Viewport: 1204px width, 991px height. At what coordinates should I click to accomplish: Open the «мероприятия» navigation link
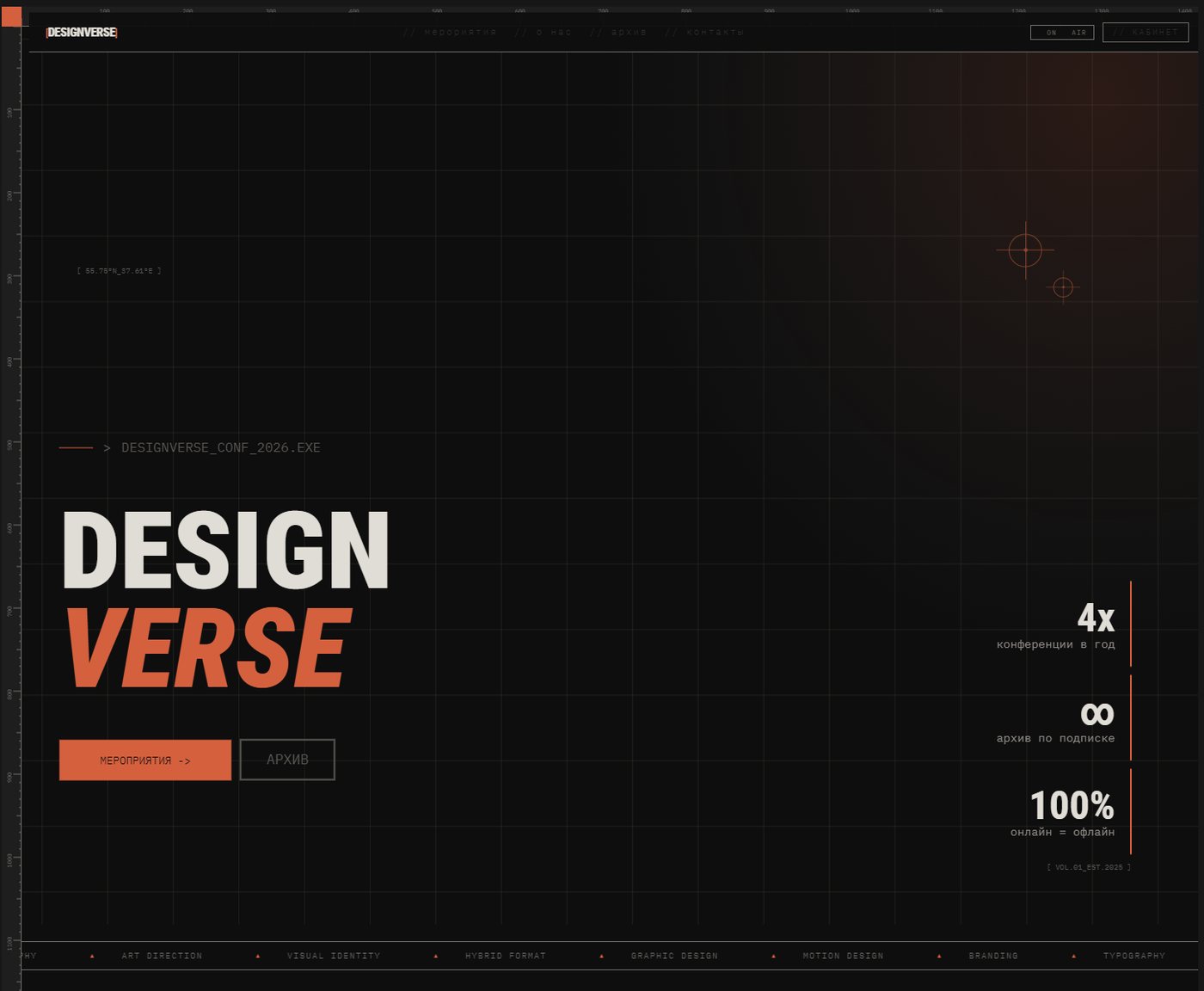pos(450,33)
